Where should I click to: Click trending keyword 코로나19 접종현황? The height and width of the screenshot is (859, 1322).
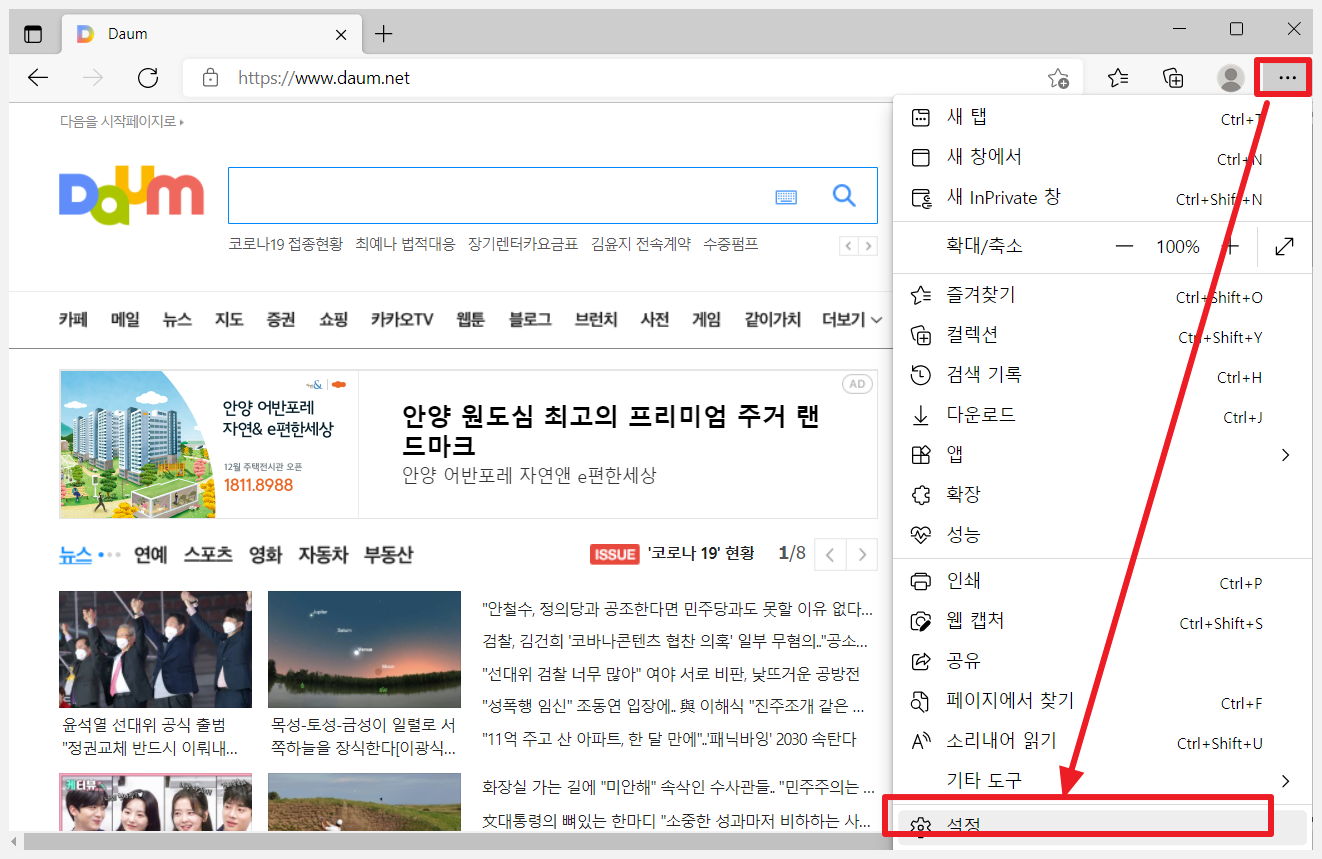tap(285, 244)
